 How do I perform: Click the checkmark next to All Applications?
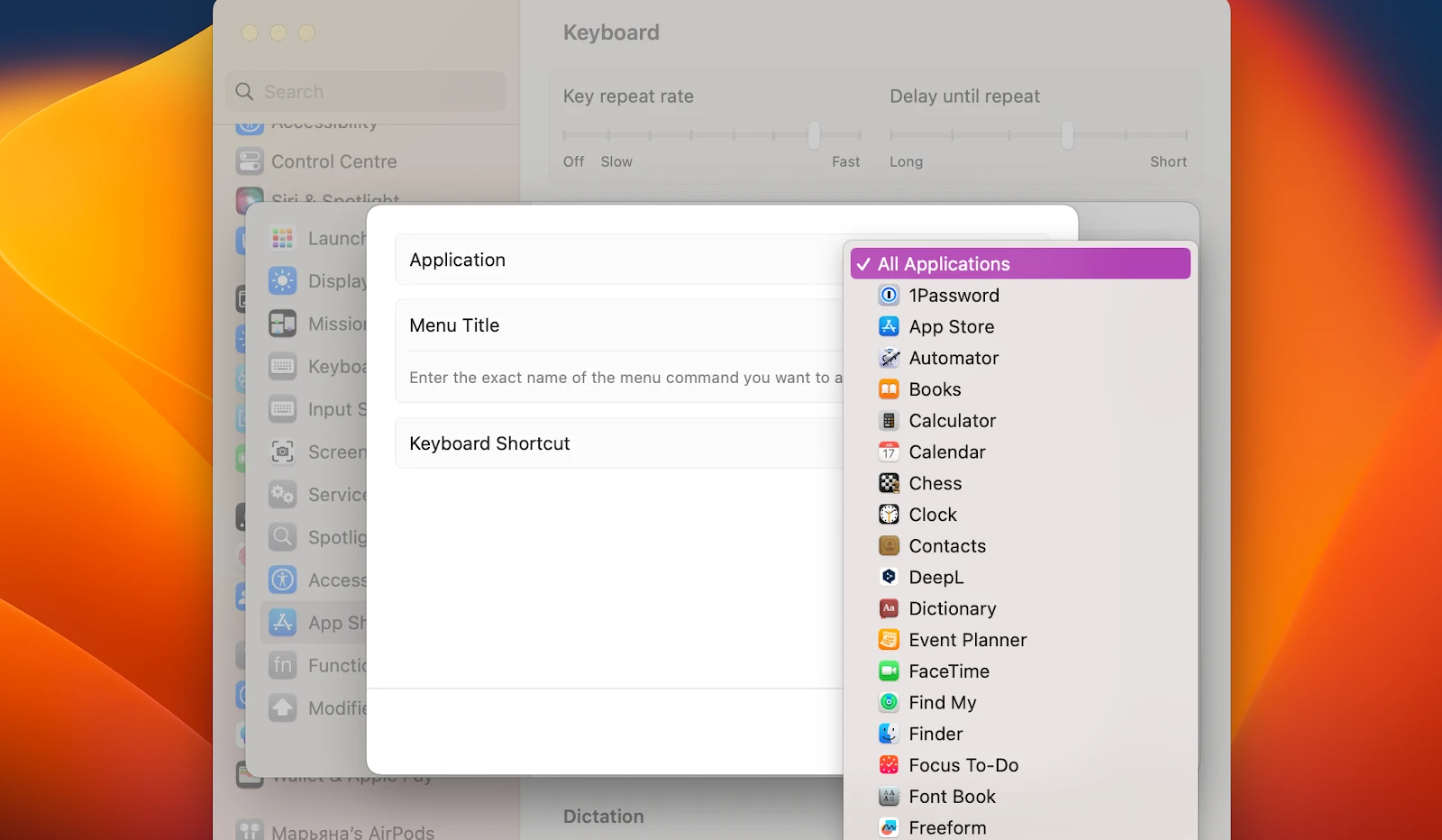point(862,264)
